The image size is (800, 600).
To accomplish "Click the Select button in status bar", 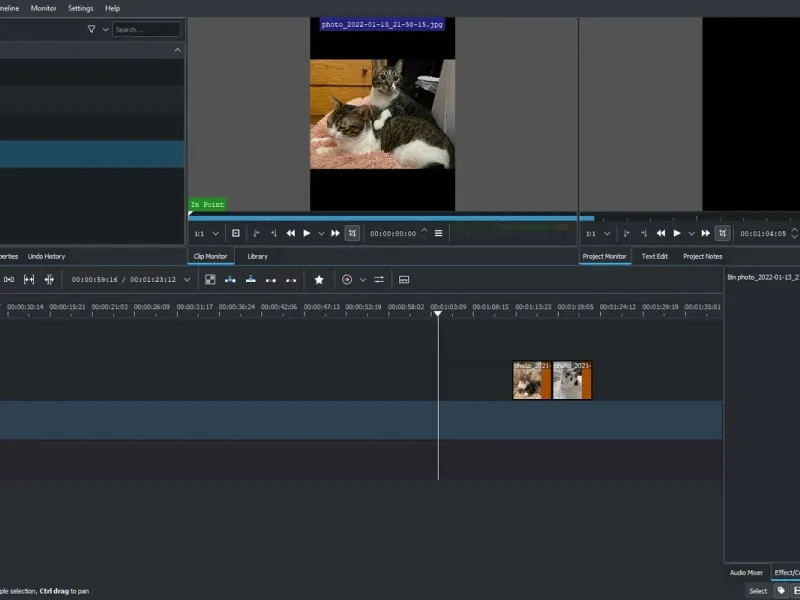I will (758, 591).
